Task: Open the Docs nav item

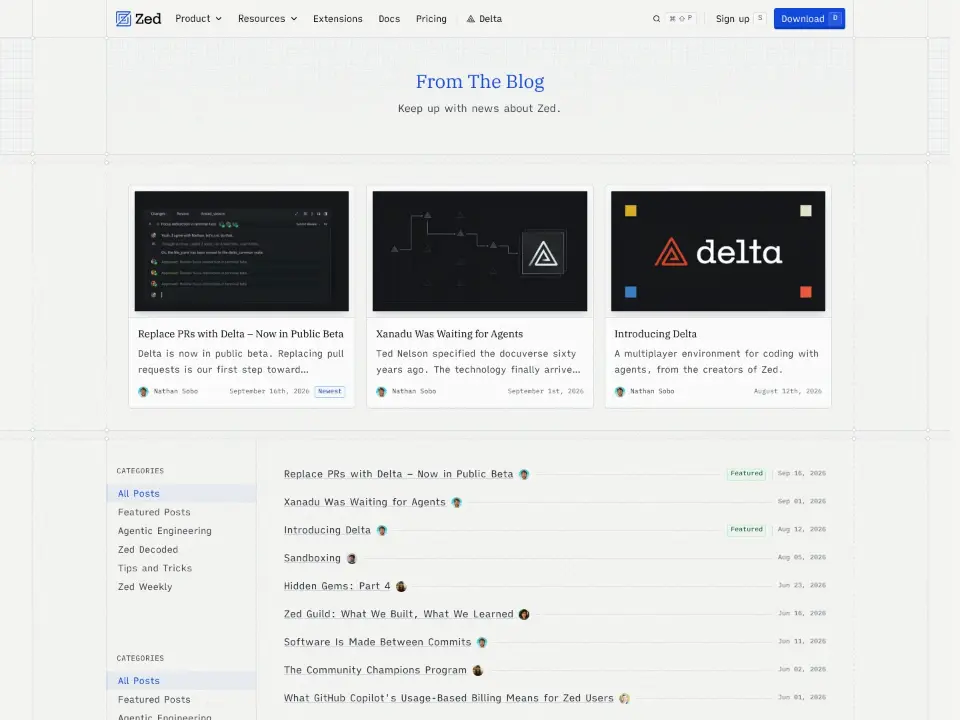Action: [389, 19]
